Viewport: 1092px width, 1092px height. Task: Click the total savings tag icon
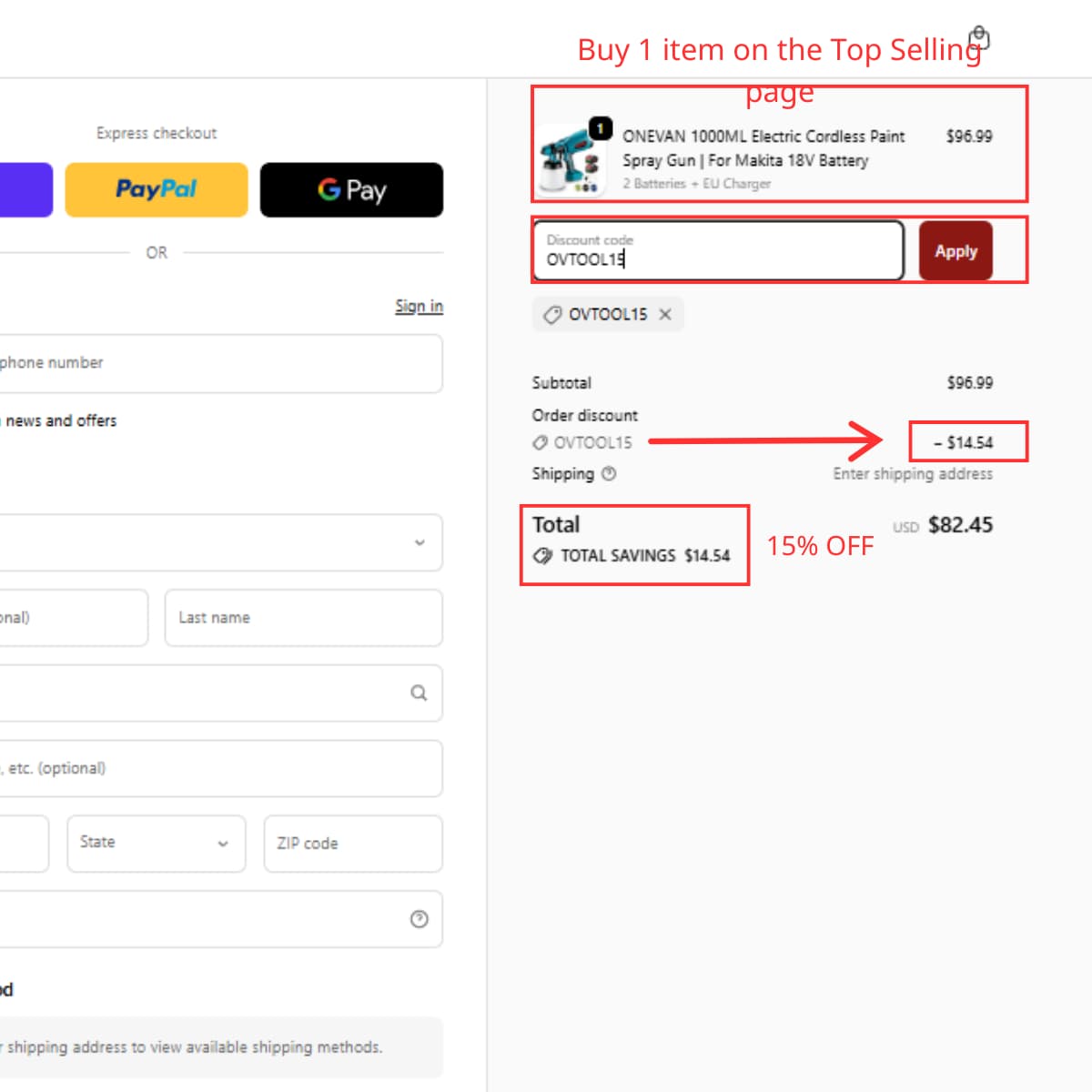542,555
